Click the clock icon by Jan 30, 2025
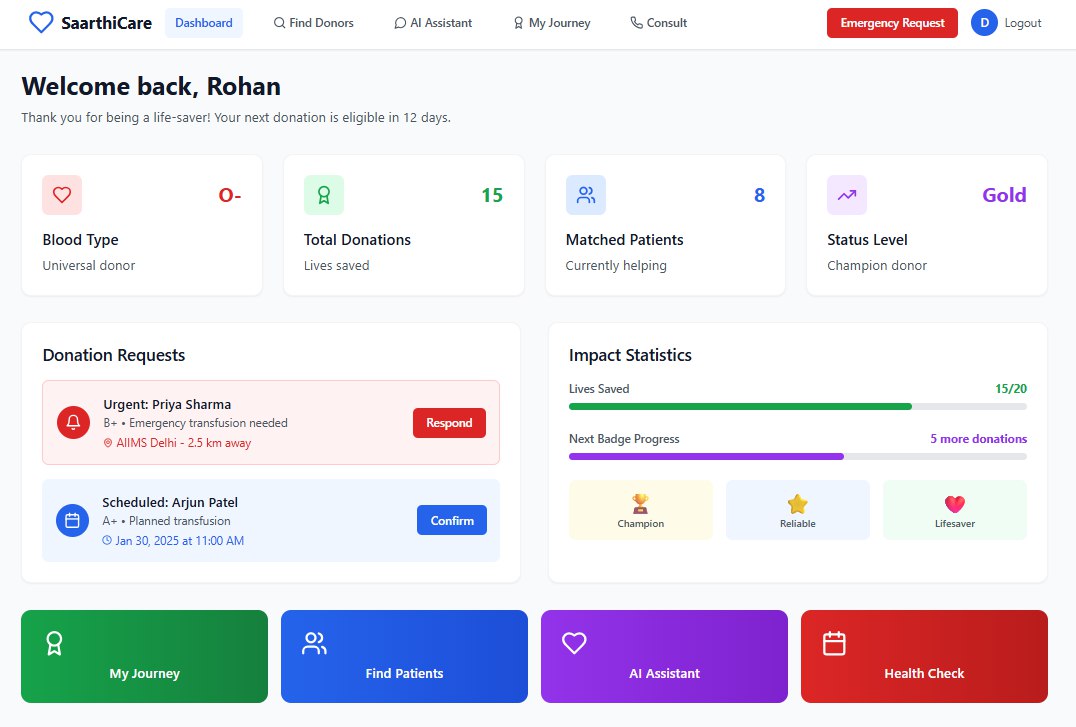The image size is (1076, 727). pyautogui.click(x=107, y=540)
